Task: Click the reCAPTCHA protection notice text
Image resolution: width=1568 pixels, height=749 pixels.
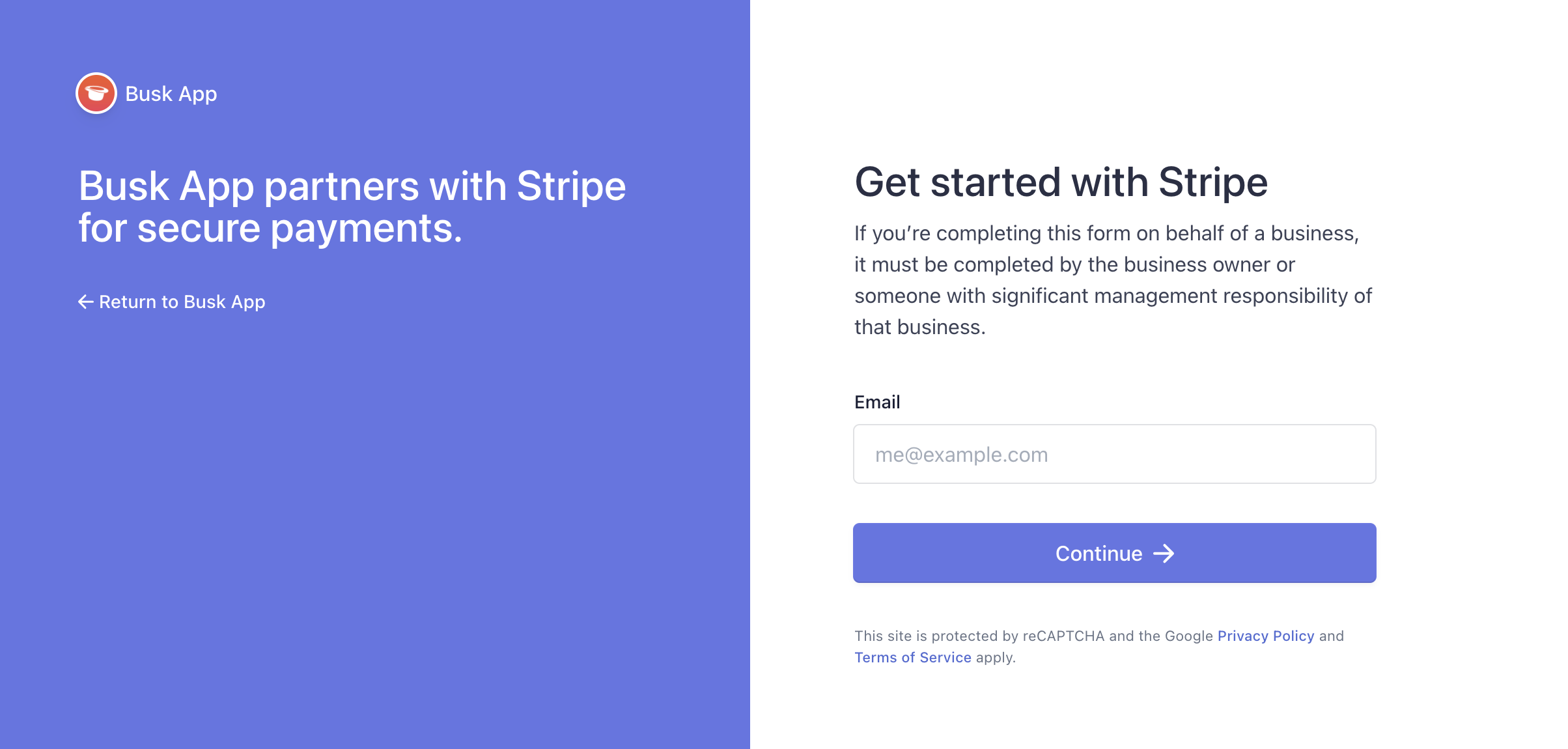Action: pyautogui.click(x=1034, y=636)
